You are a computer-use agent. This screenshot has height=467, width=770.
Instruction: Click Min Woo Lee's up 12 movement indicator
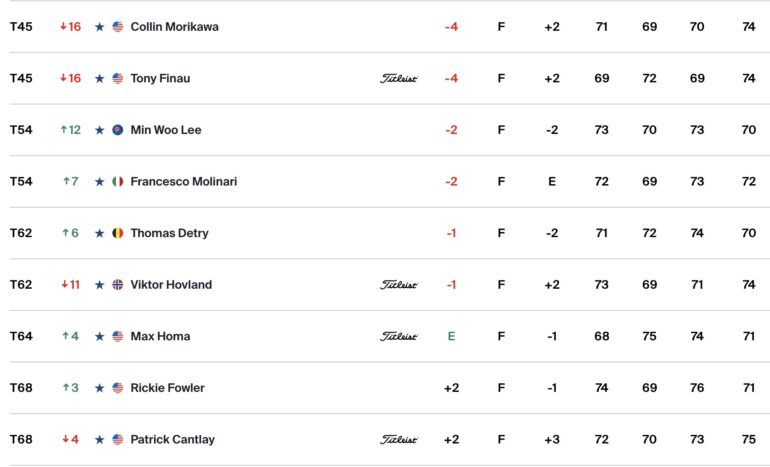(71, 130)
